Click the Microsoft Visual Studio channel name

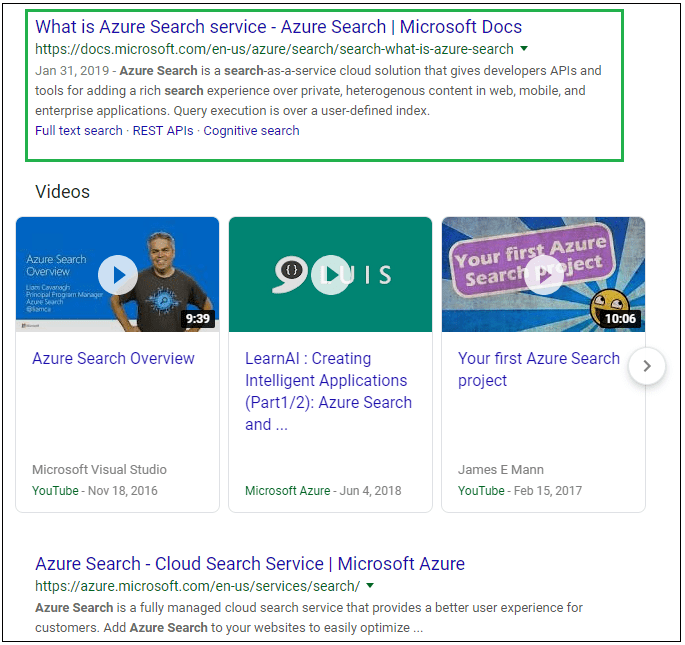coord(99,469)
